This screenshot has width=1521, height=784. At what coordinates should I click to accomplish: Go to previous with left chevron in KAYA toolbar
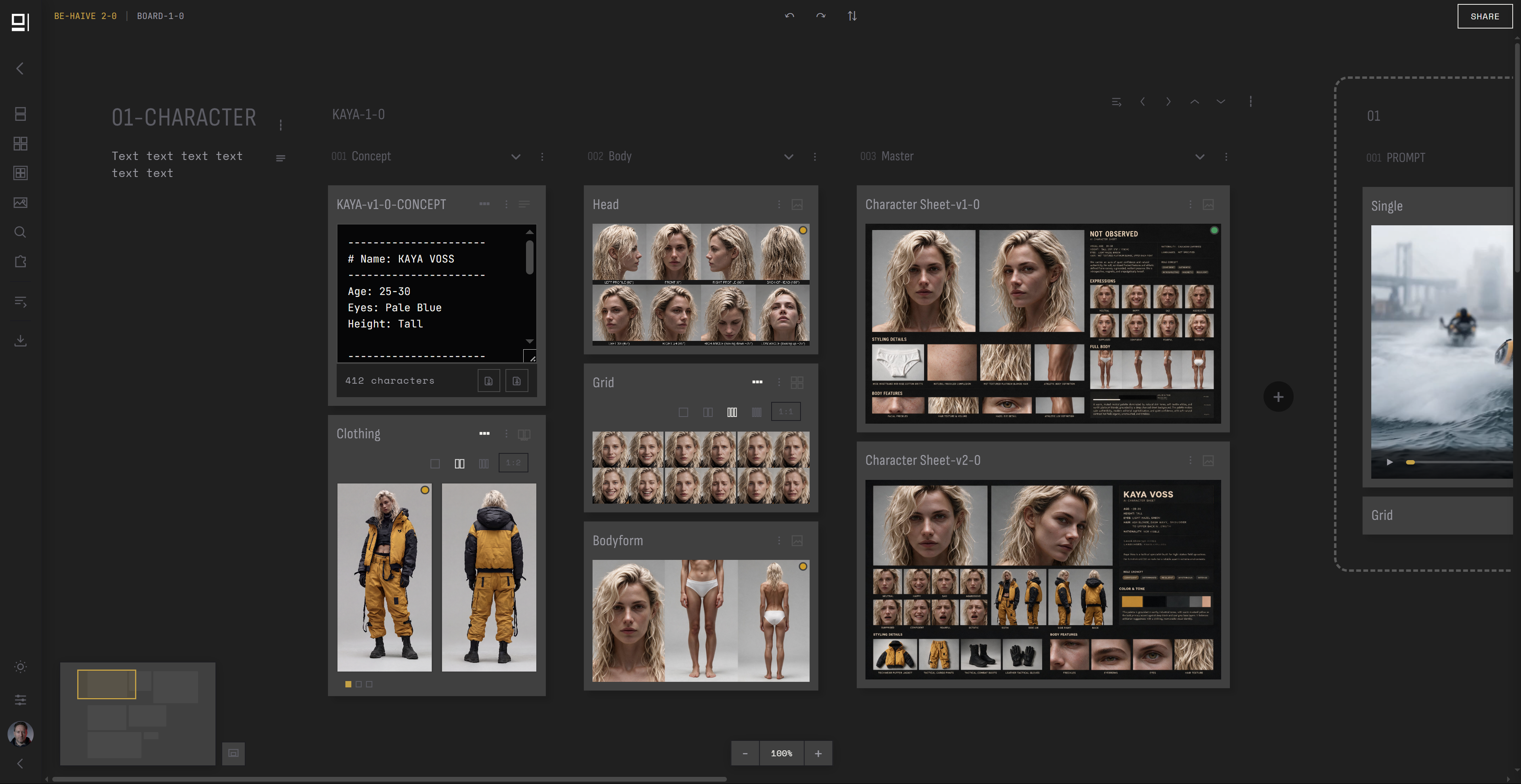pos(1142,102)
